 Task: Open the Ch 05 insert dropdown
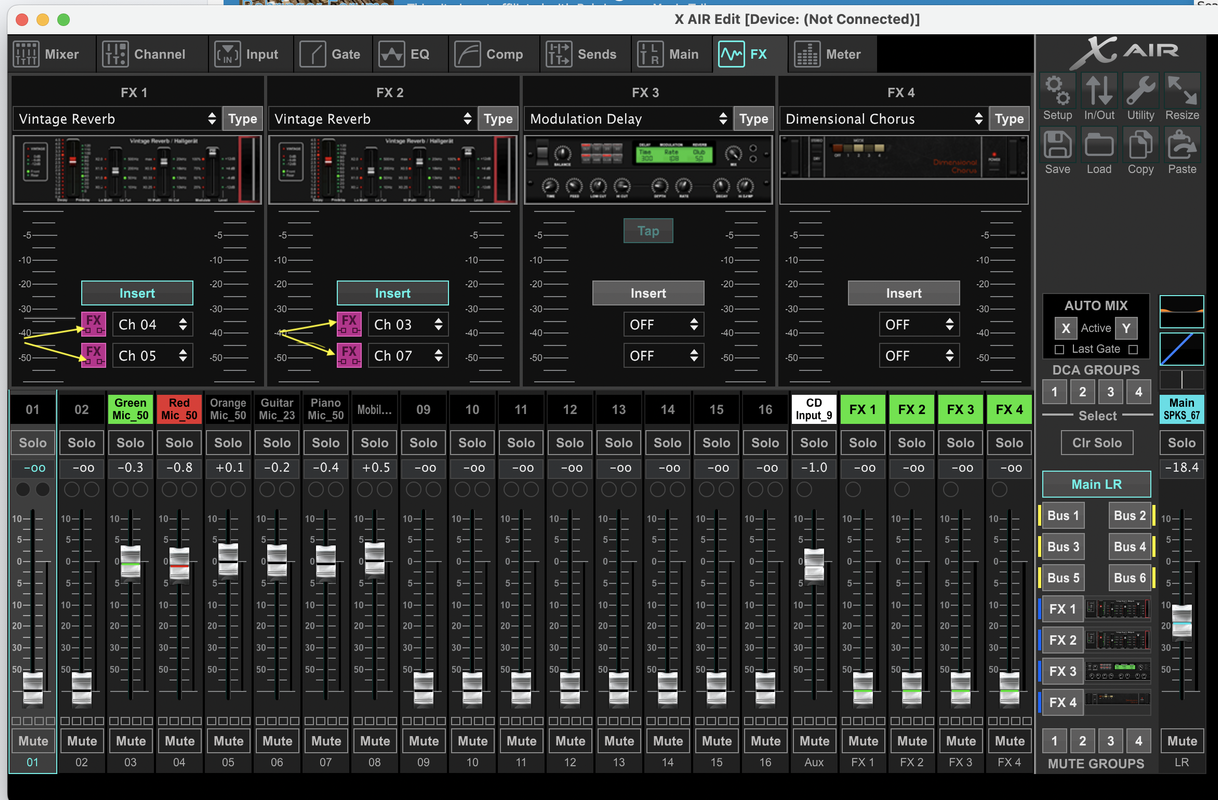click(x=152, y=355)
